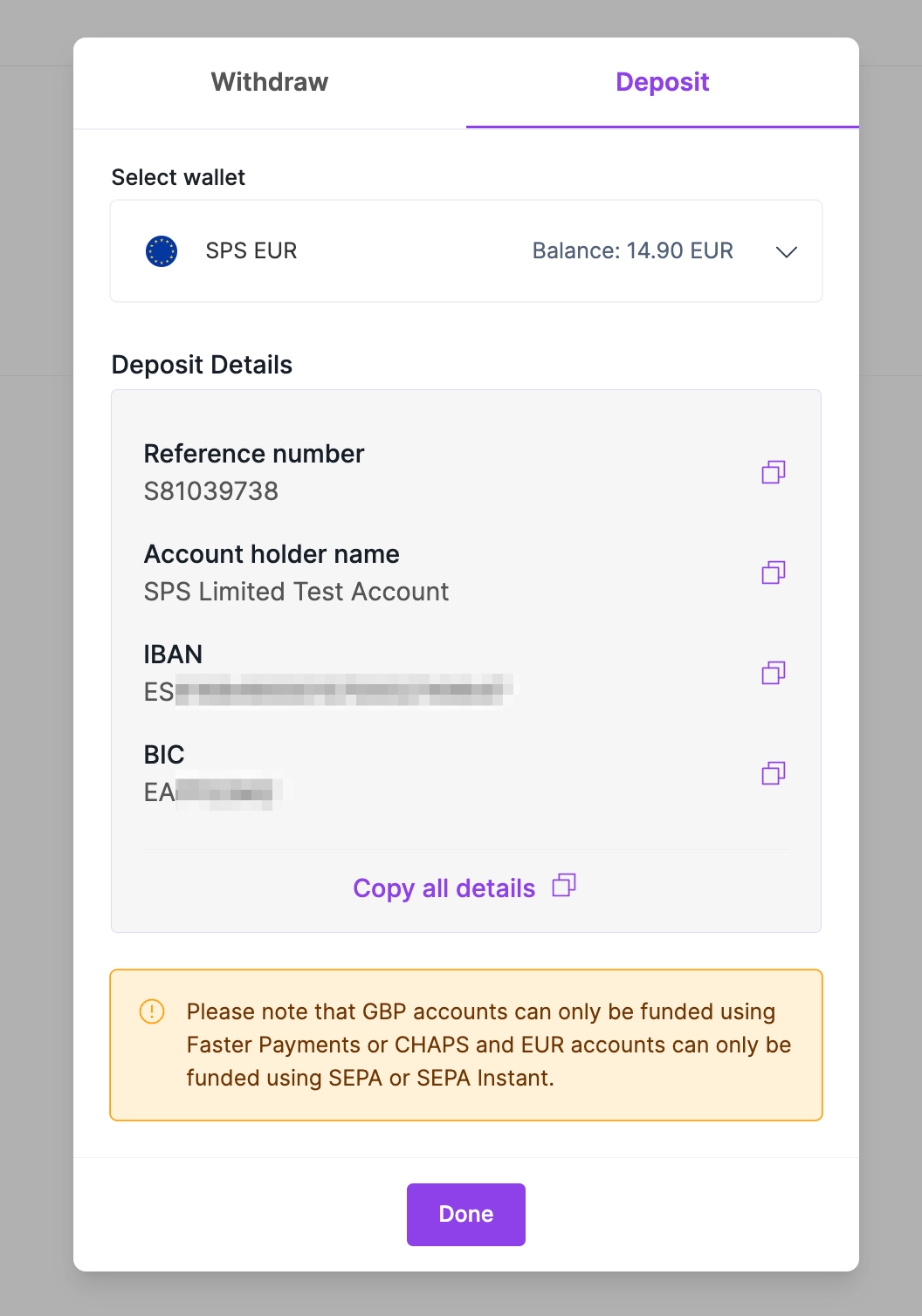Select the Deposit tab
This screenshot has height=1316, width=922.
click(x=663, y=82)
